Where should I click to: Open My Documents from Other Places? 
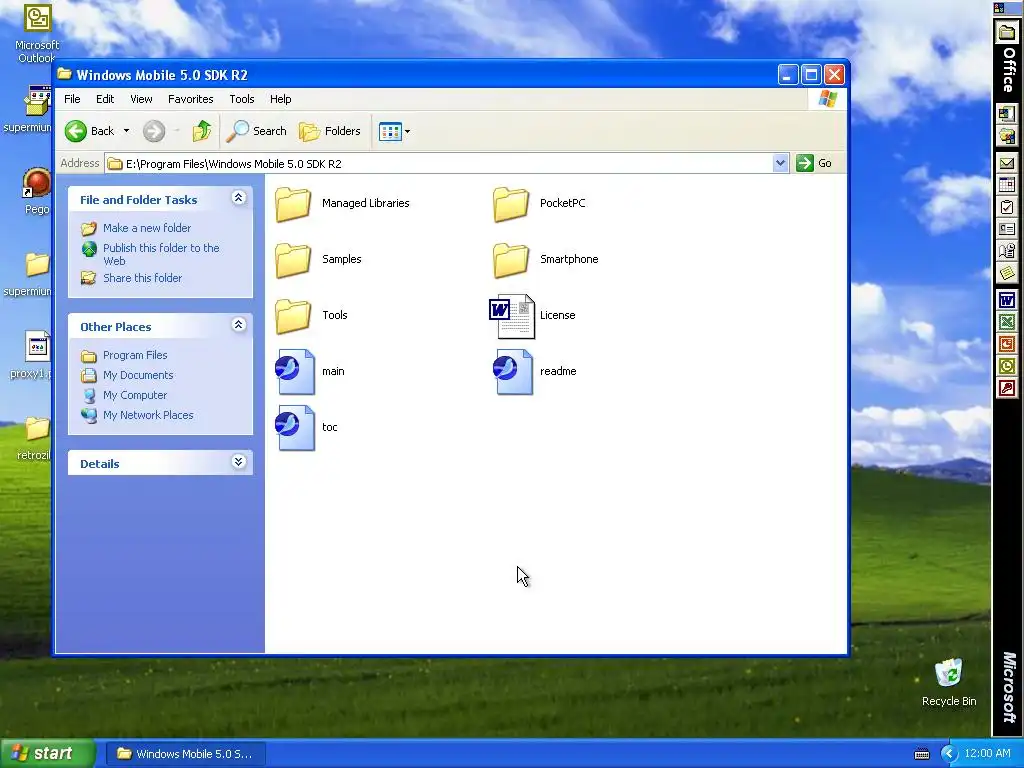click(x=138, y=376)
